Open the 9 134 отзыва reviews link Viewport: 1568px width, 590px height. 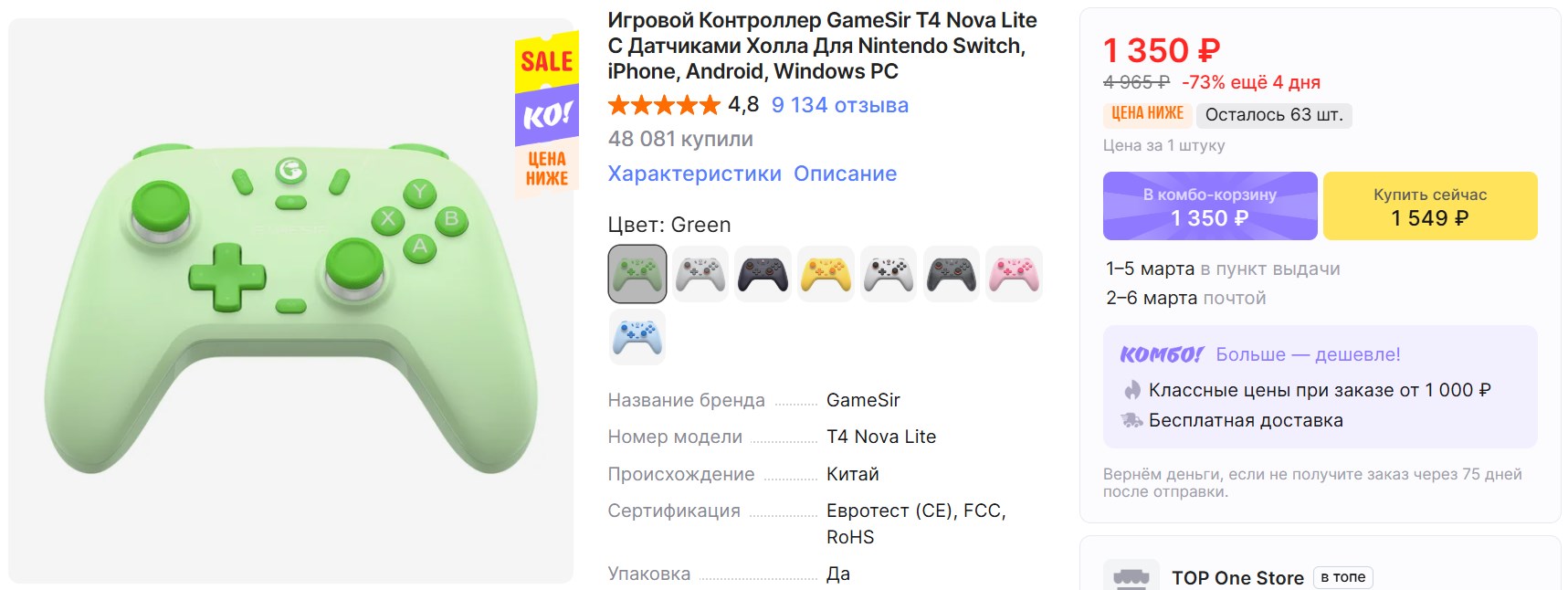point(839,106)
